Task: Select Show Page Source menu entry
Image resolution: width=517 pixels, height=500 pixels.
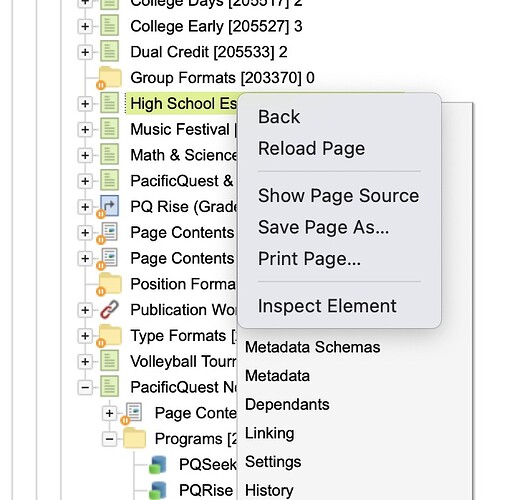Action: point(338,195)
